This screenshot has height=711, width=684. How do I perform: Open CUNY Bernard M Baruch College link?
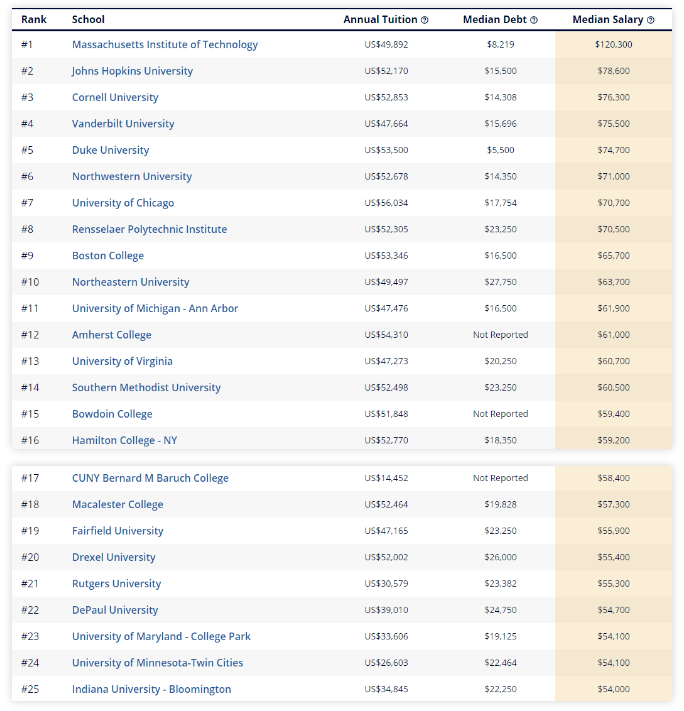150,478
